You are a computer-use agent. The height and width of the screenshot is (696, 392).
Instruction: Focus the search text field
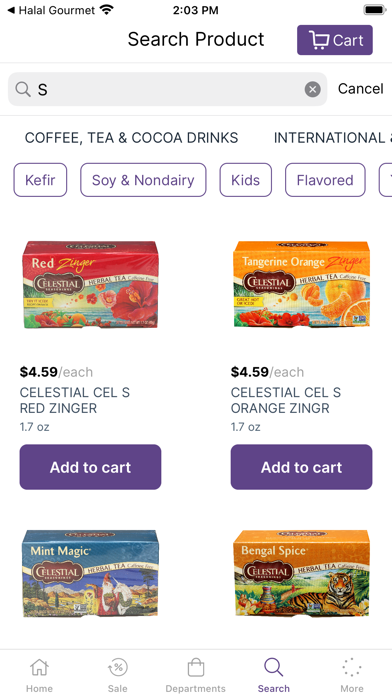(167, 89)
